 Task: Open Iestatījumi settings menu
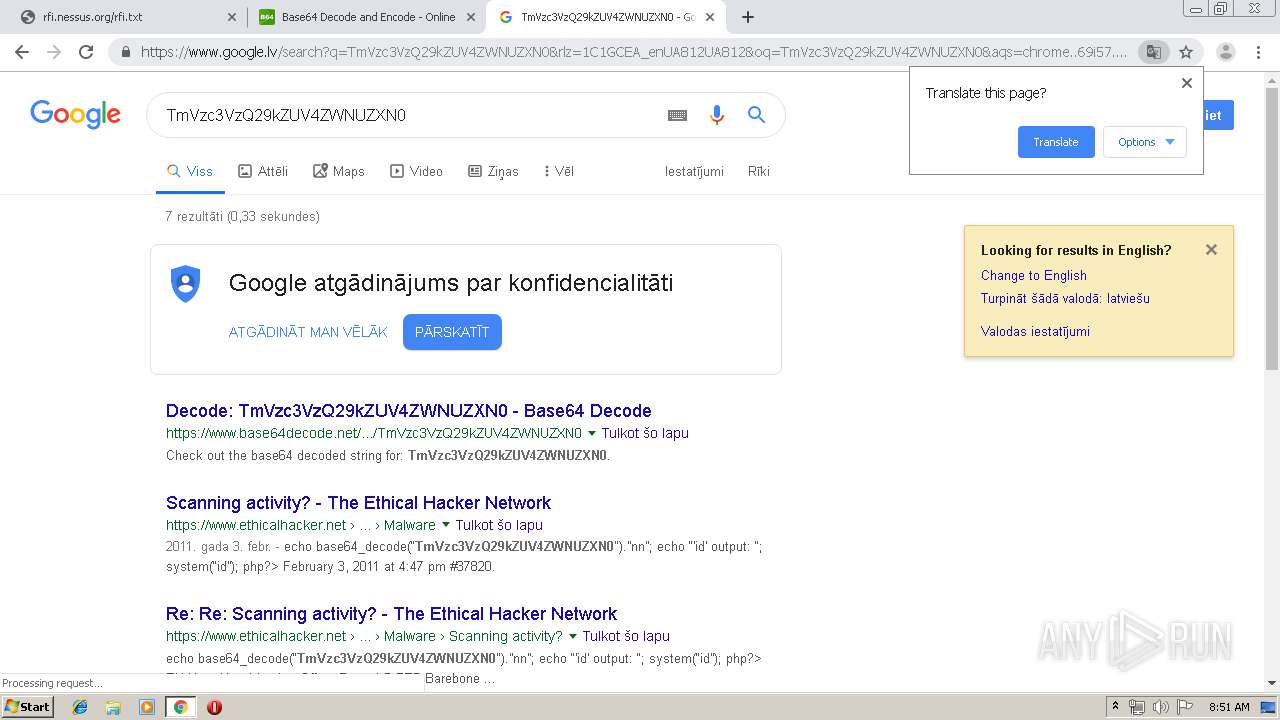[x=694, y=171]
